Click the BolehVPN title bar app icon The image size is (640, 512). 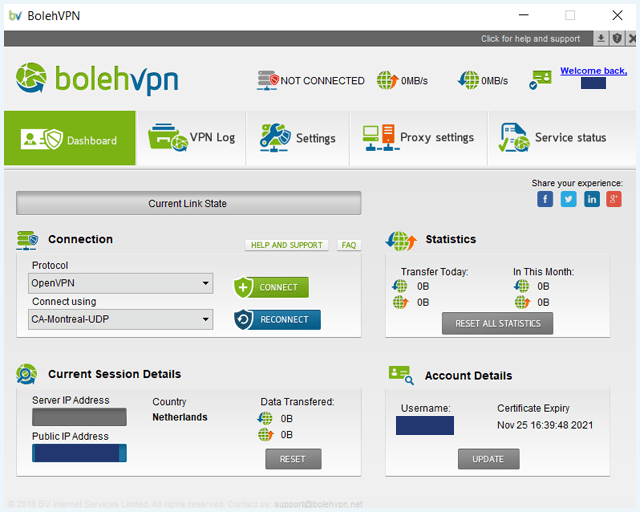click(x=15, y=16)
